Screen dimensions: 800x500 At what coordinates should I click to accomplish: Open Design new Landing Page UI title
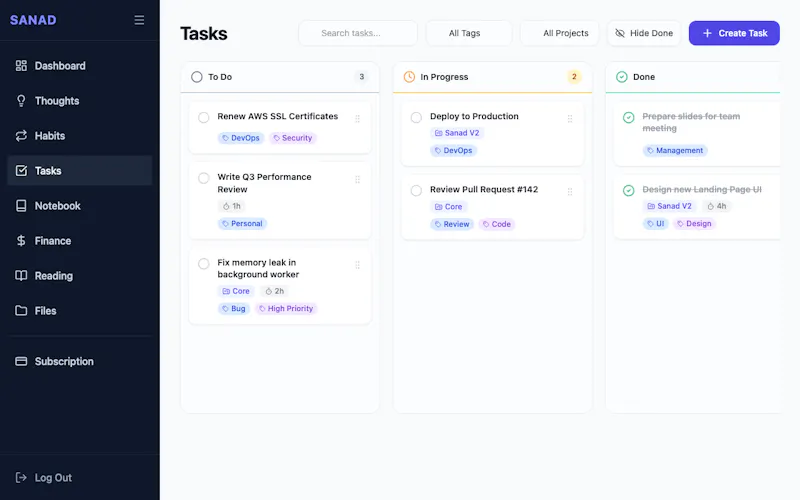702,189
